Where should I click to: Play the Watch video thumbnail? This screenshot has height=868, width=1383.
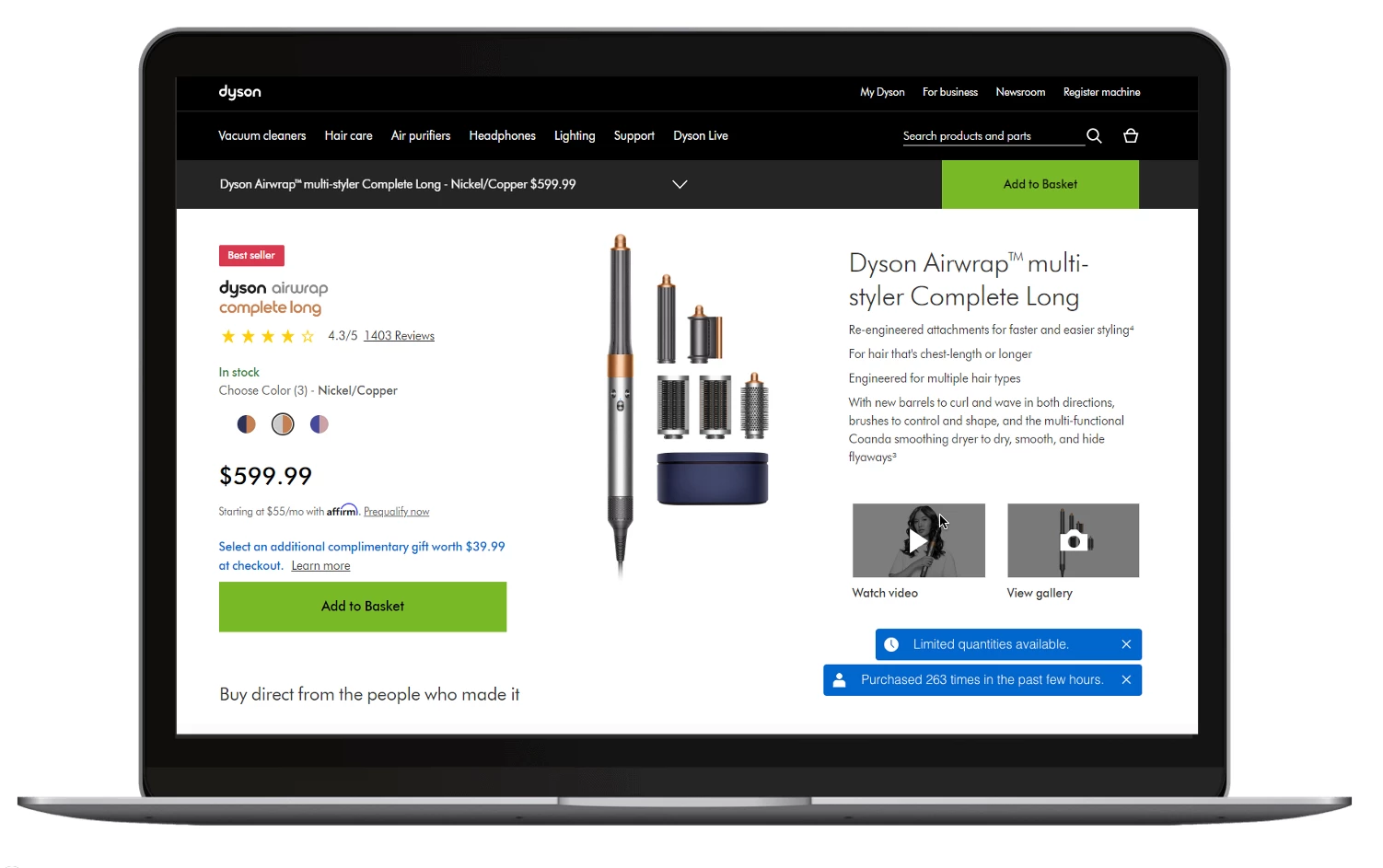pyautogui.click(x=918, y=540)
